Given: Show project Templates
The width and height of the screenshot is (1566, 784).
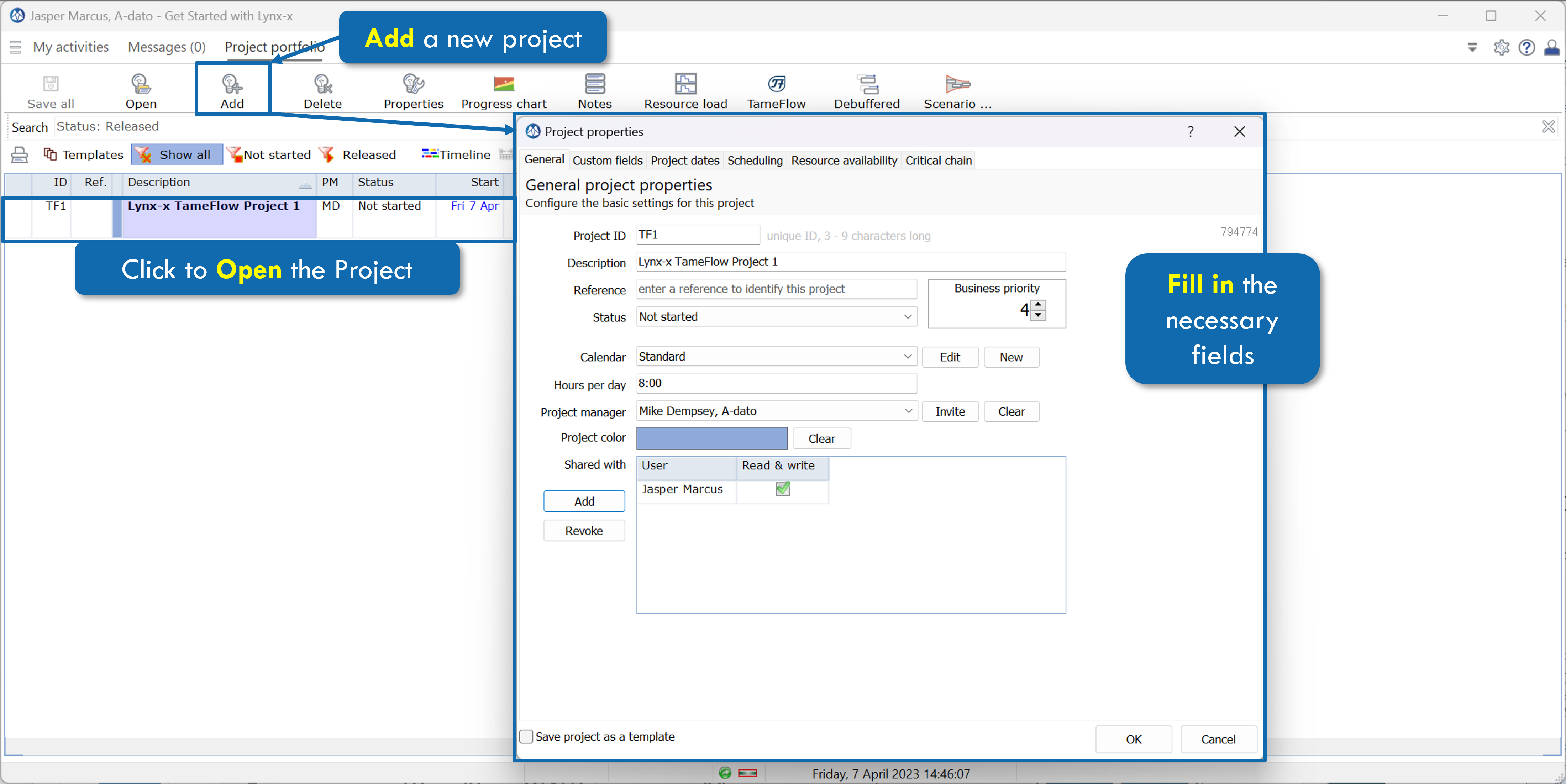Looking at the screenshot, I should tap(83, 155).
